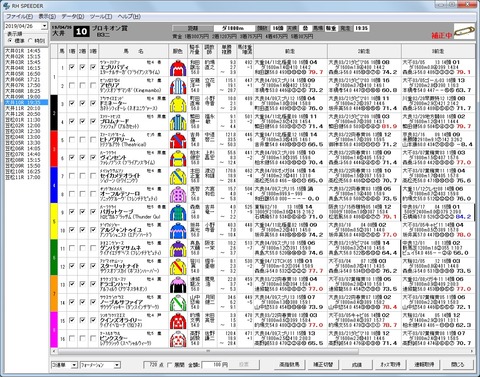480x377 pixels.
Task: Expand the フォーメーション dropdown
Action: click(117, 365)
